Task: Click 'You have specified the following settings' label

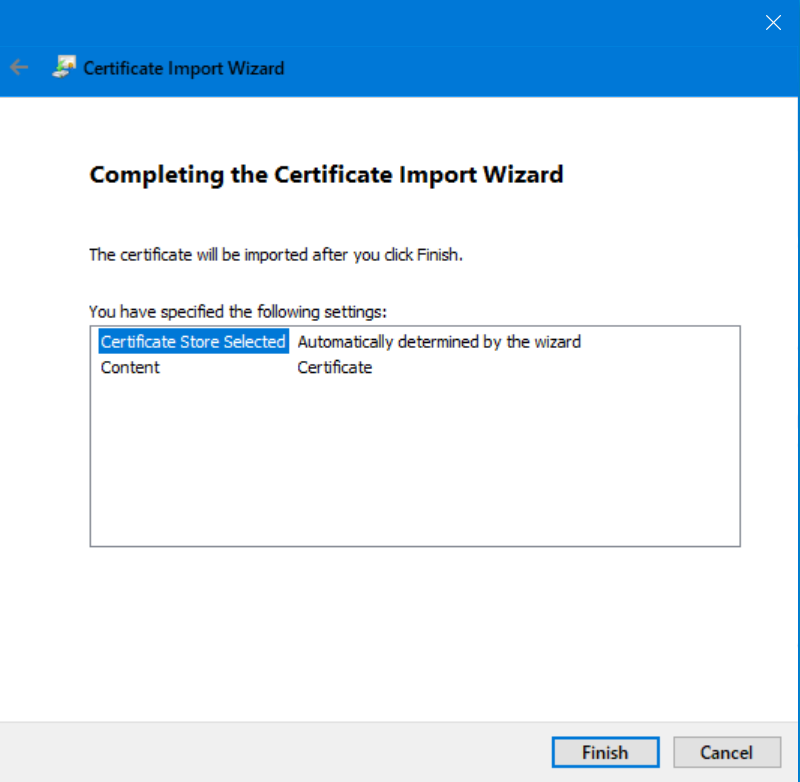Action: [x=238, y=311]
